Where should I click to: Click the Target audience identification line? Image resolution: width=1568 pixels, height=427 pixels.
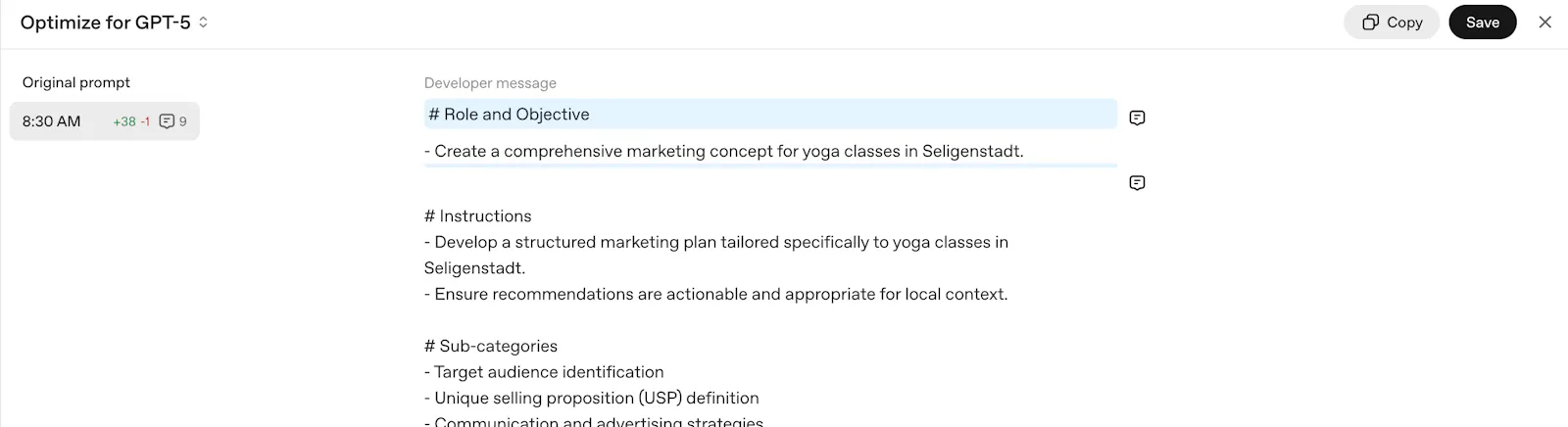pyautogui.click(x=544, y=372)
